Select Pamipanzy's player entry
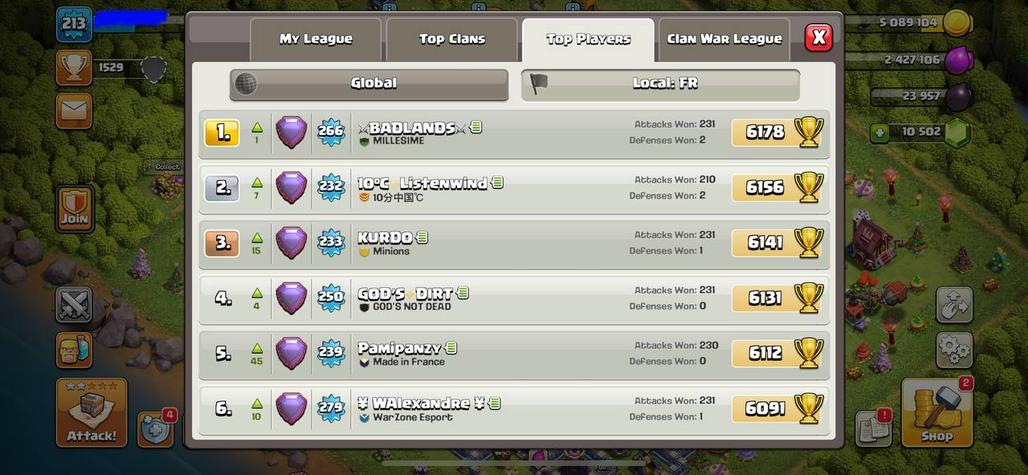The width and height of the screenshot is (1028, 475). [514, 354]
